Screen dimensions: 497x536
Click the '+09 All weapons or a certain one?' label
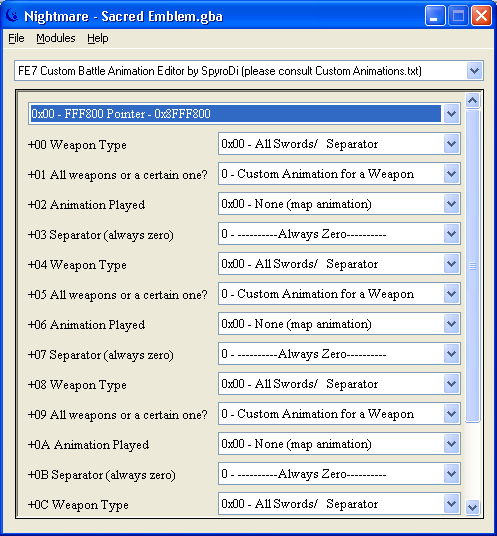pyautogui.click(x=118, y=415)
